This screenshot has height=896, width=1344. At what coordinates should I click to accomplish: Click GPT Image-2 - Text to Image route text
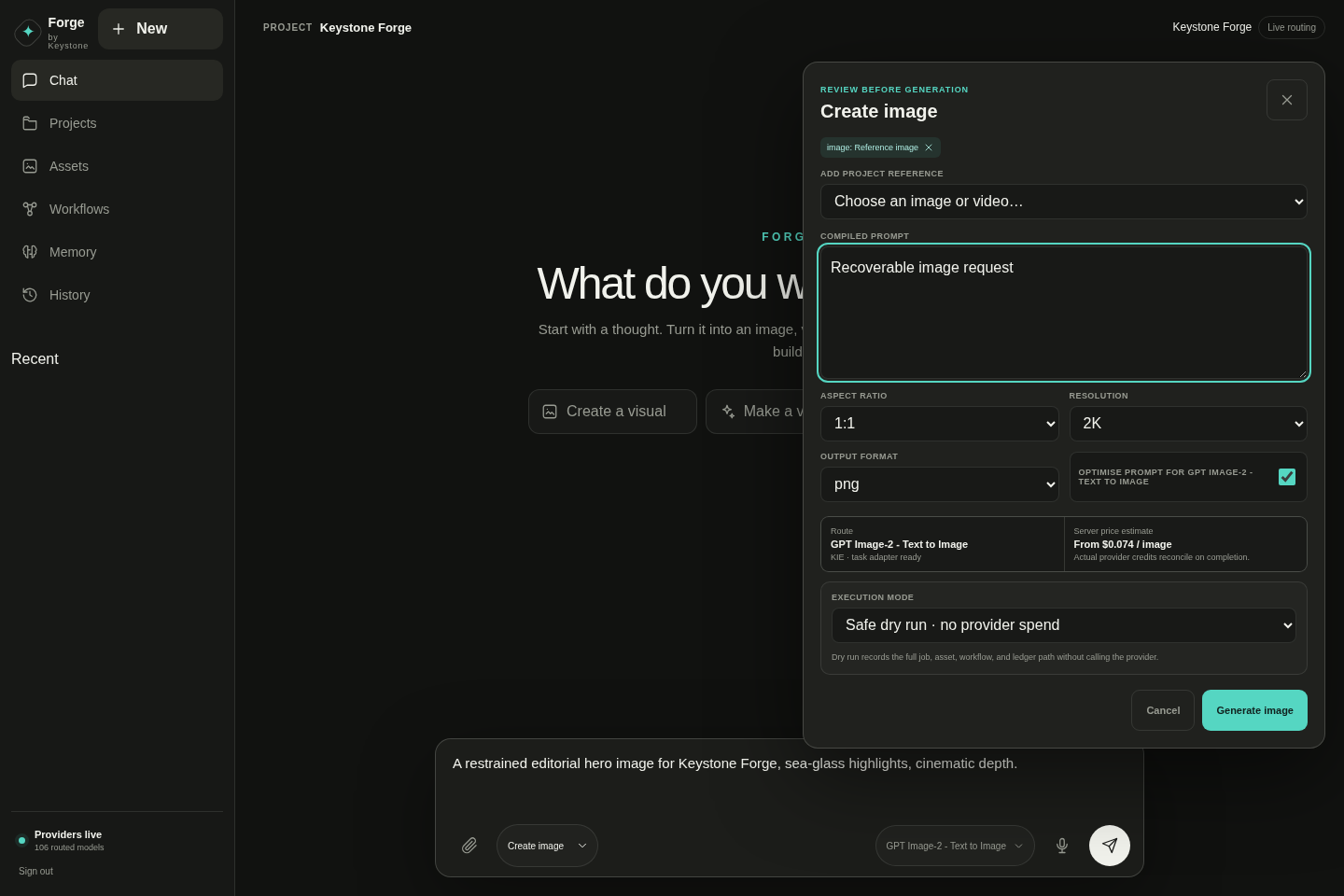click(x=899, y=544)
